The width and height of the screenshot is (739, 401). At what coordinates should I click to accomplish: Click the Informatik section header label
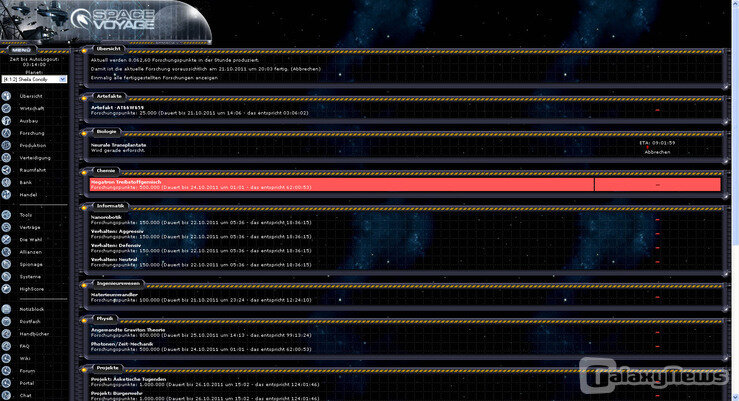click(110, 206)
